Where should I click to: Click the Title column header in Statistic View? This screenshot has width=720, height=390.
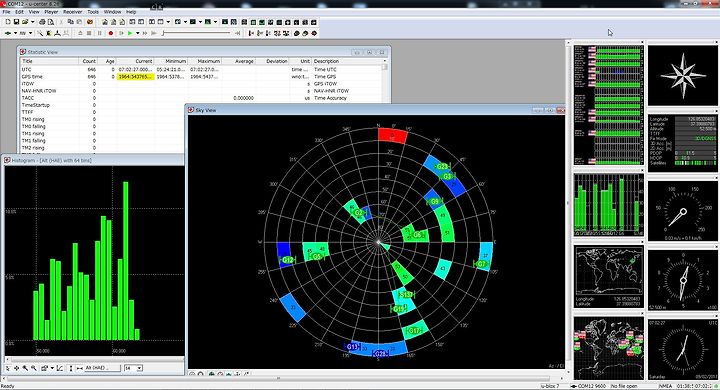[x=50, y=61]
